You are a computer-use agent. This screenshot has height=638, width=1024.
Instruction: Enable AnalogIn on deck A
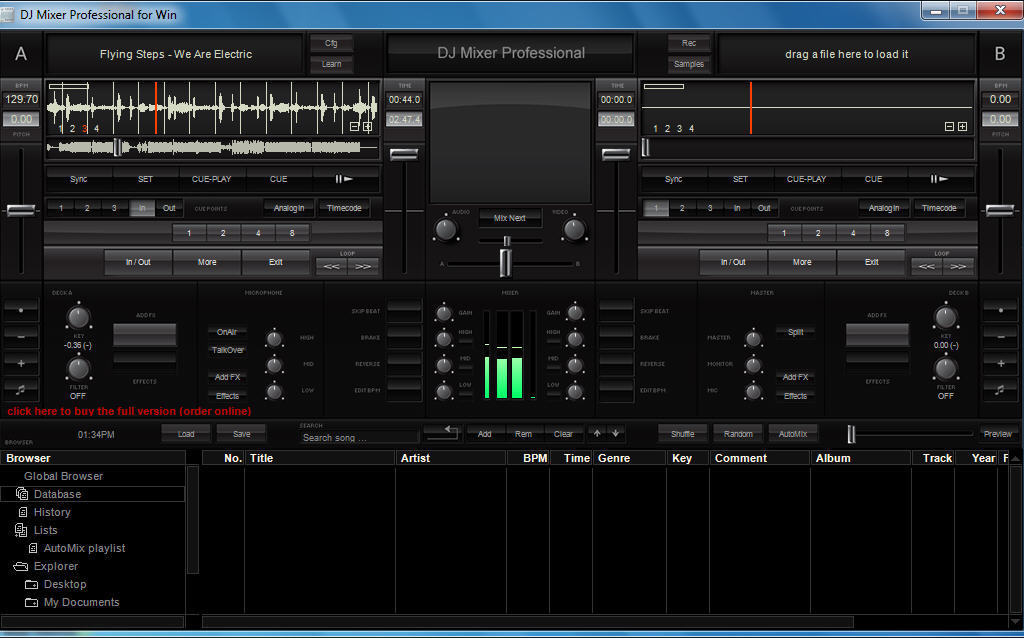pos(289,208)
